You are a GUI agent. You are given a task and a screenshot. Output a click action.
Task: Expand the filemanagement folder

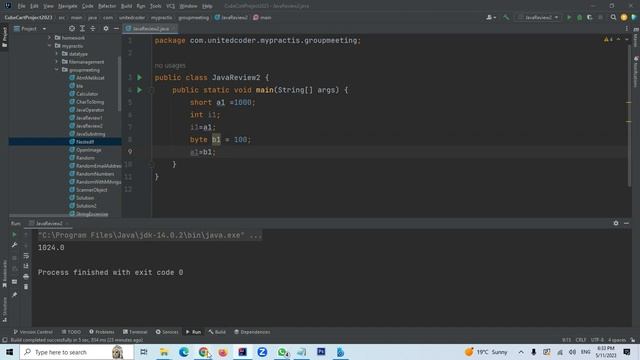[57, 62]
